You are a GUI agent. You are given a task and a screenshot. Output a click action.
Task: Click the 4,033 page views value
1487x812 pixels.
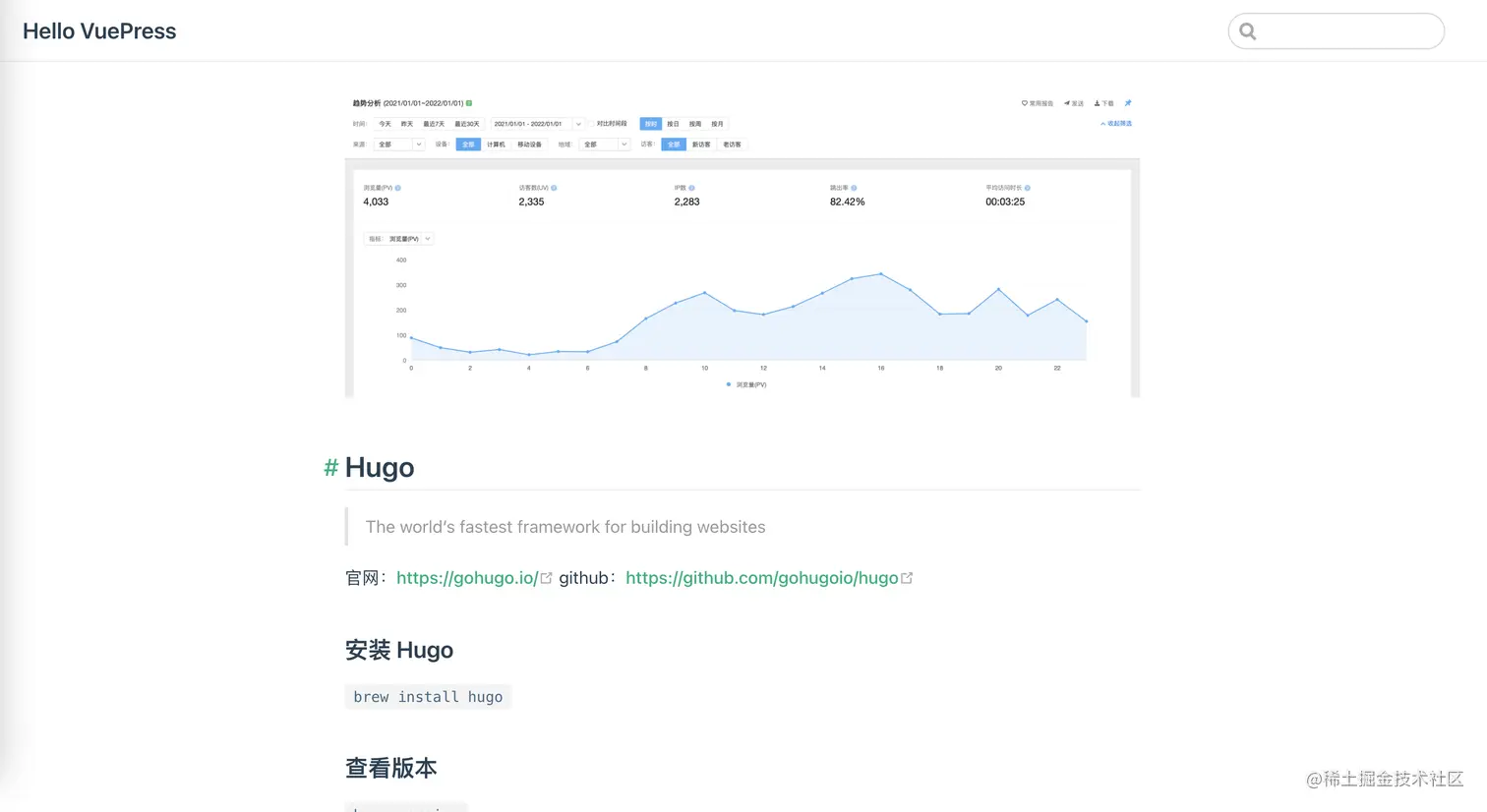tap(376, 202)
